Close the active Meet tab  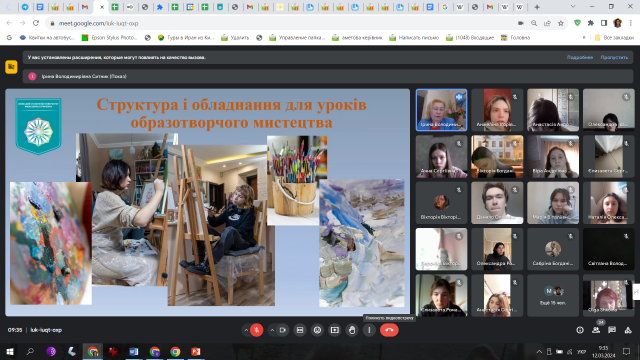(102, 7)
